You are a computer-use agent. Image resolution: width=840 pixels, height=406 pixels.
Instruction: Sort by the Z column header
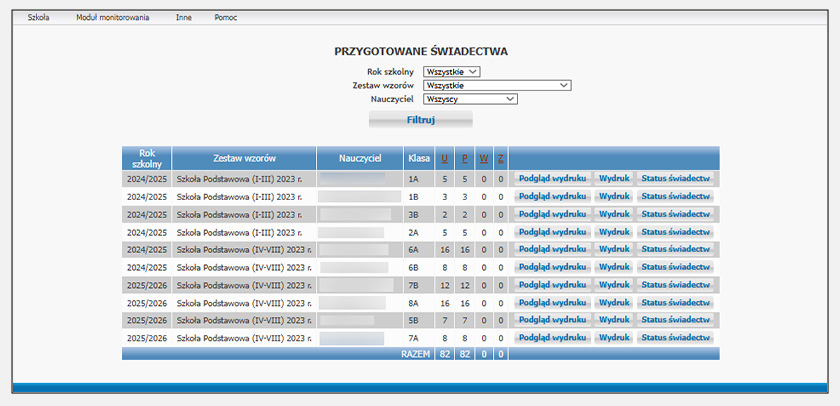click(x=500, y=158)
